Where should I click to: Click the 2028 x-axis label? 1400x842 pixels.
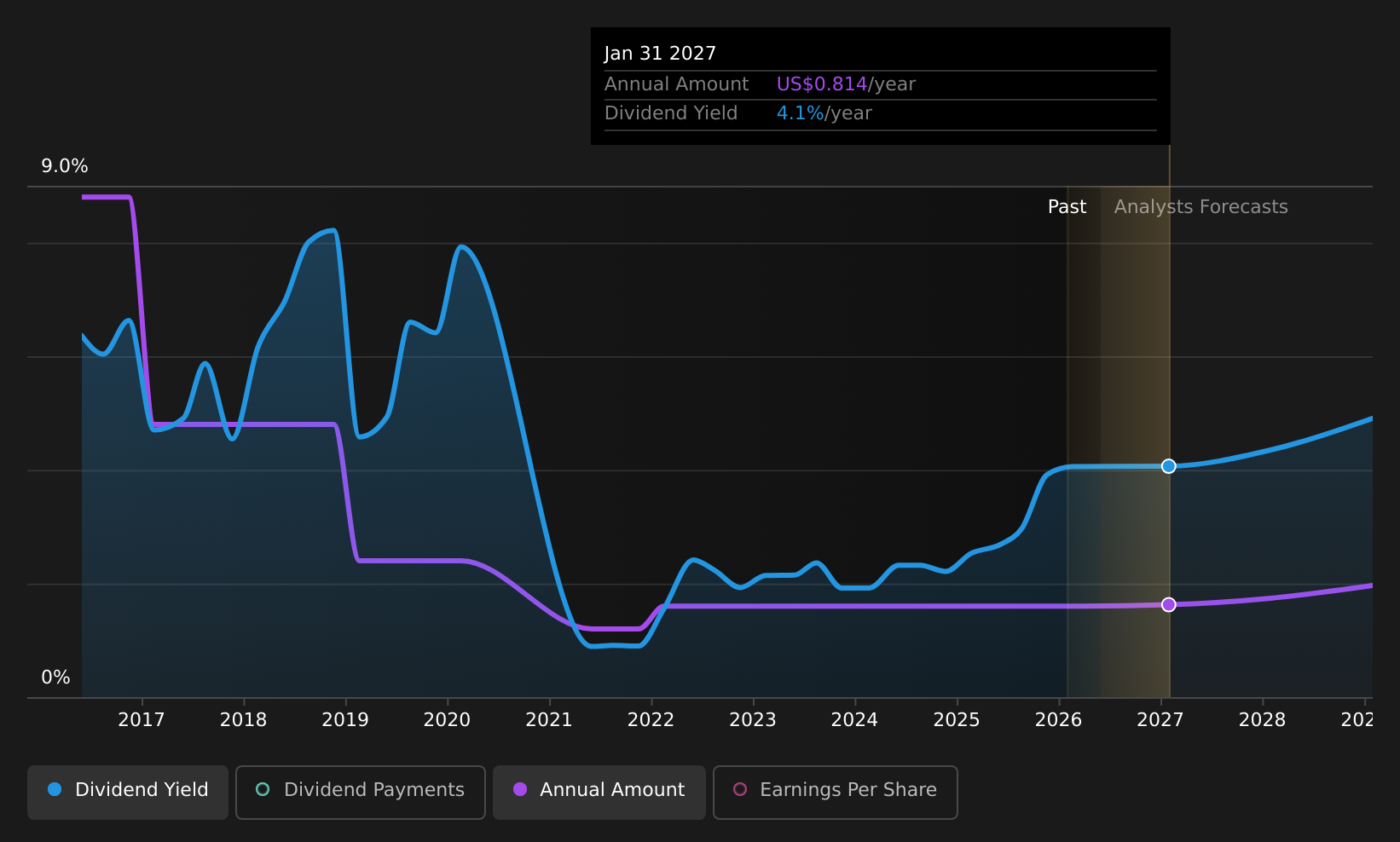pos(1263,720)
